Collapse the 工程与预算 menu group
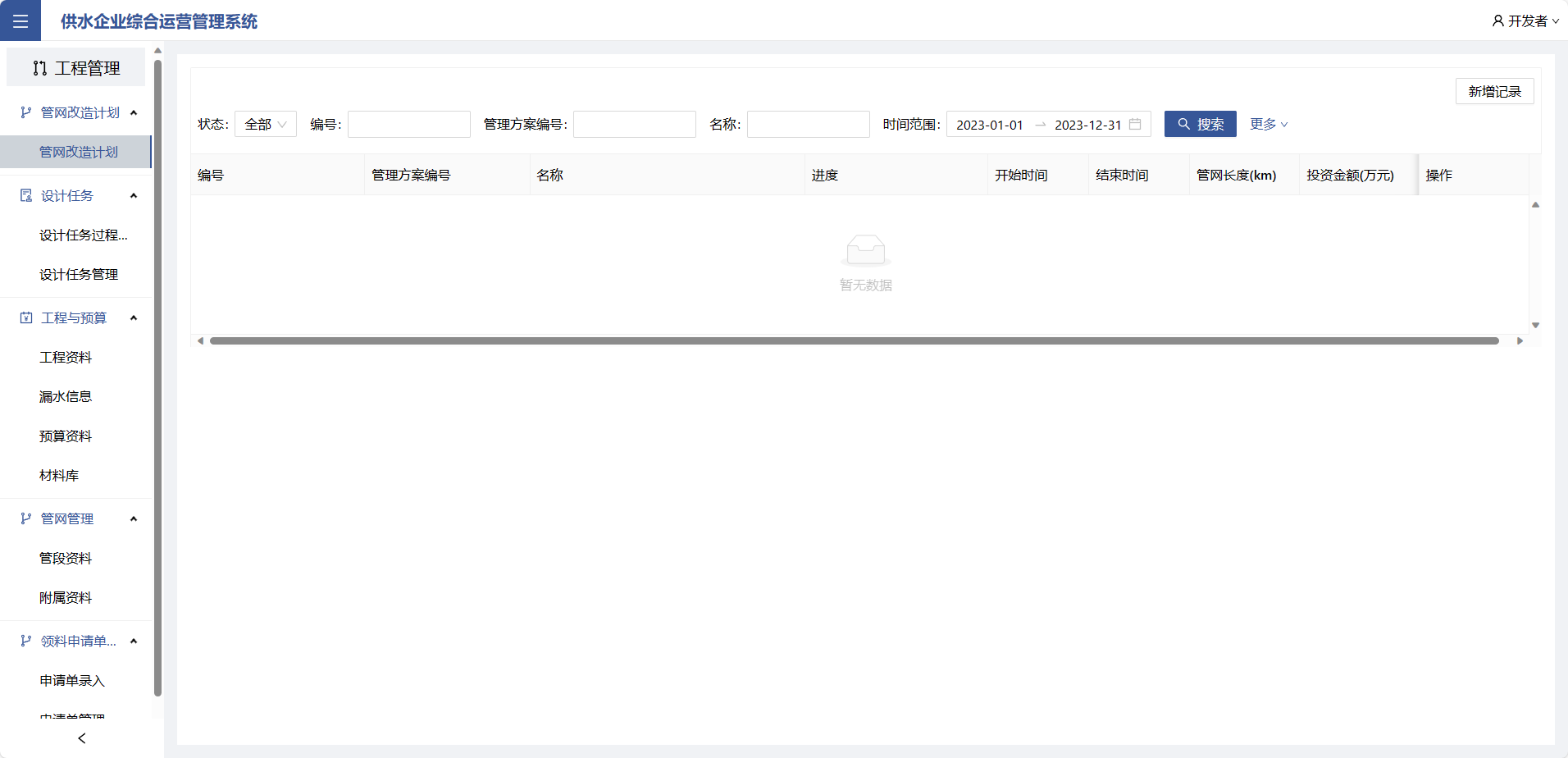 (x=134, y=317)
